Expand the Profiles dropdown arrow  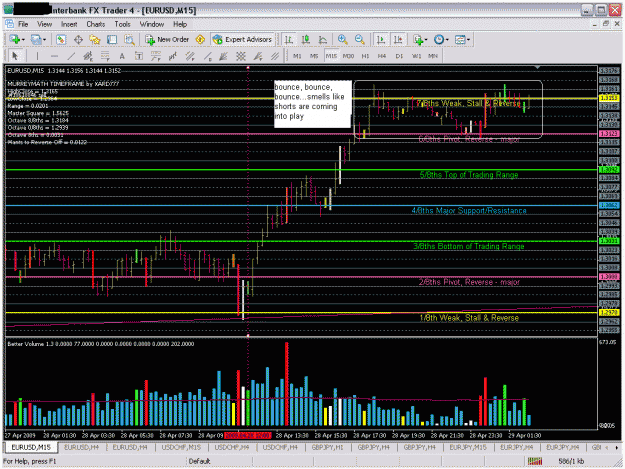(x=44, y=39)
